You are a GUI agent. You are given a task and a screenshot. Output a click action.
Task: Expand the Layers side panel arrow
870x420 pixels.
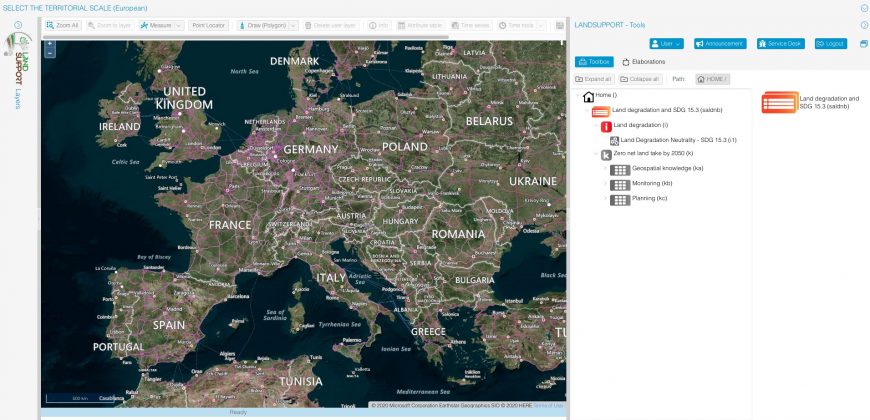pyautogui.click(x=17, y=24)
